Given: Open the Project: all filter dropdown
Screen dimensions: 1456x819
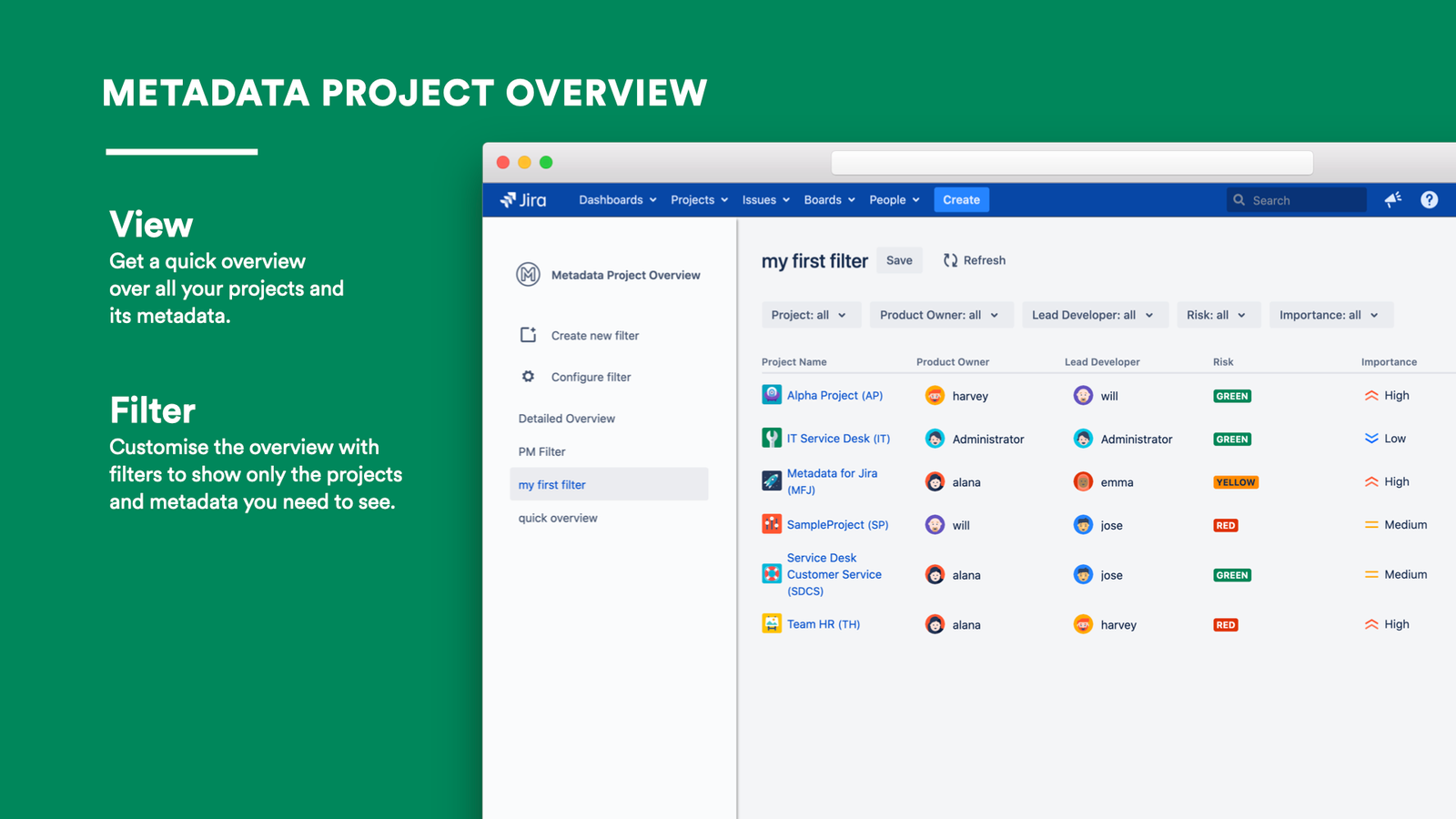Looking at the screenshot, I should coord(811,315).
